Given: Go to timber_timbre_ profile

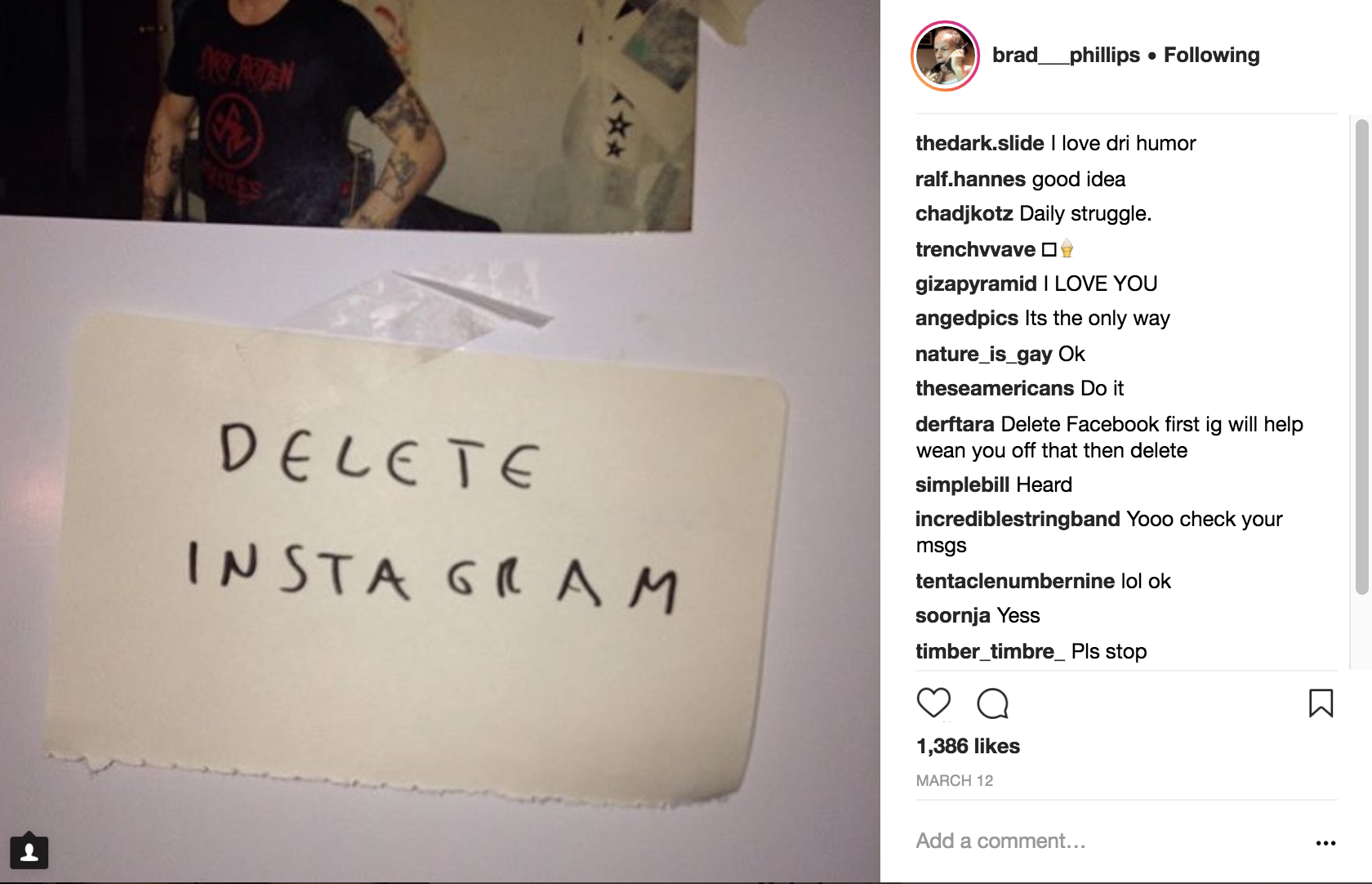Looking at the screenshot, I should pyautogui.click(x=990, y=651).
